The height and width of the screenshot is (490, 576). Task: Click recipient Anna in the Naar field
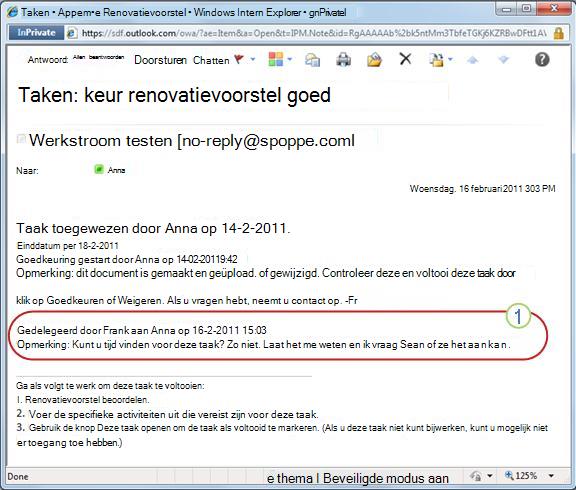(x=116, y=170)
